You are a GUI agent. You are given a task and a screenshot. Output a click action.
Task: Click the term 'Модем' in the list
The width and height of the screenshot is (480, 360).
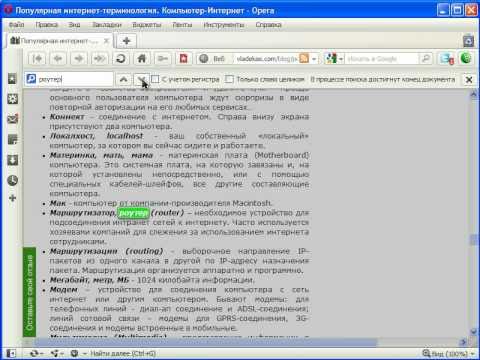[63, 289]
